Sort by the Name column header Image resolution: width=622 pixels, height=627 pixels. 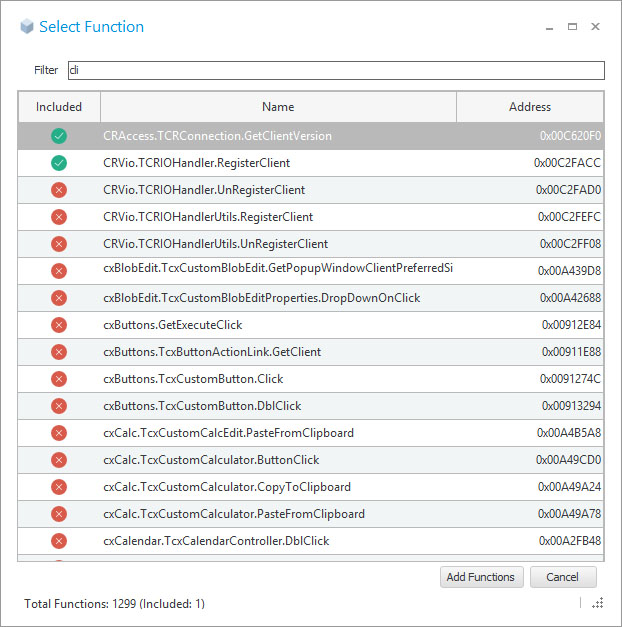[x=278, y=107]
